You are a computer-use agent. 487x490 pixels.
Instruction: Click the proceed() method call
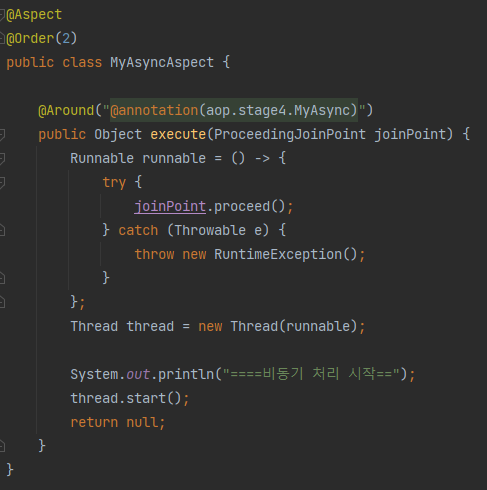[x=250, y=207]
